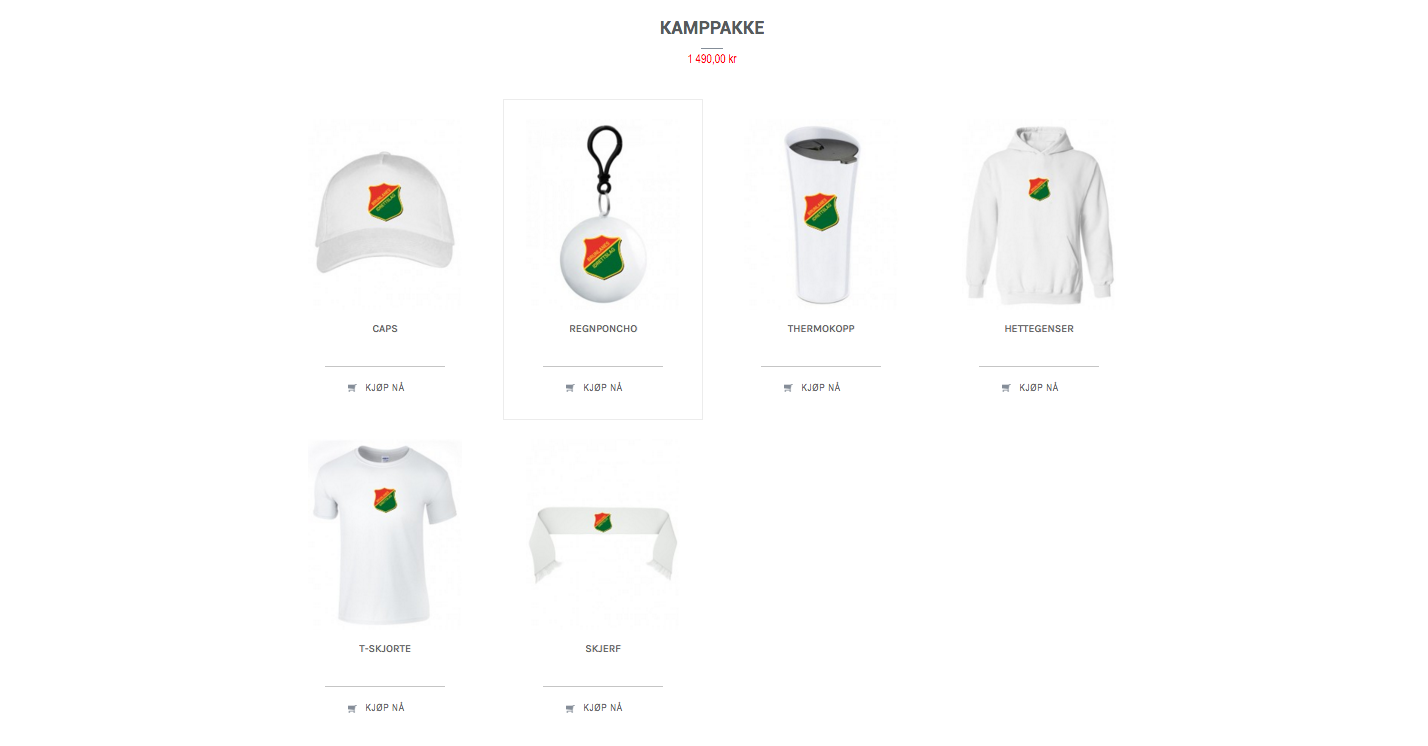Image resolution: width=1428 pixels, height=746 pixels.
Task: Buy the hoodie with KJØP NÅ
Action: pos(1030,388)
